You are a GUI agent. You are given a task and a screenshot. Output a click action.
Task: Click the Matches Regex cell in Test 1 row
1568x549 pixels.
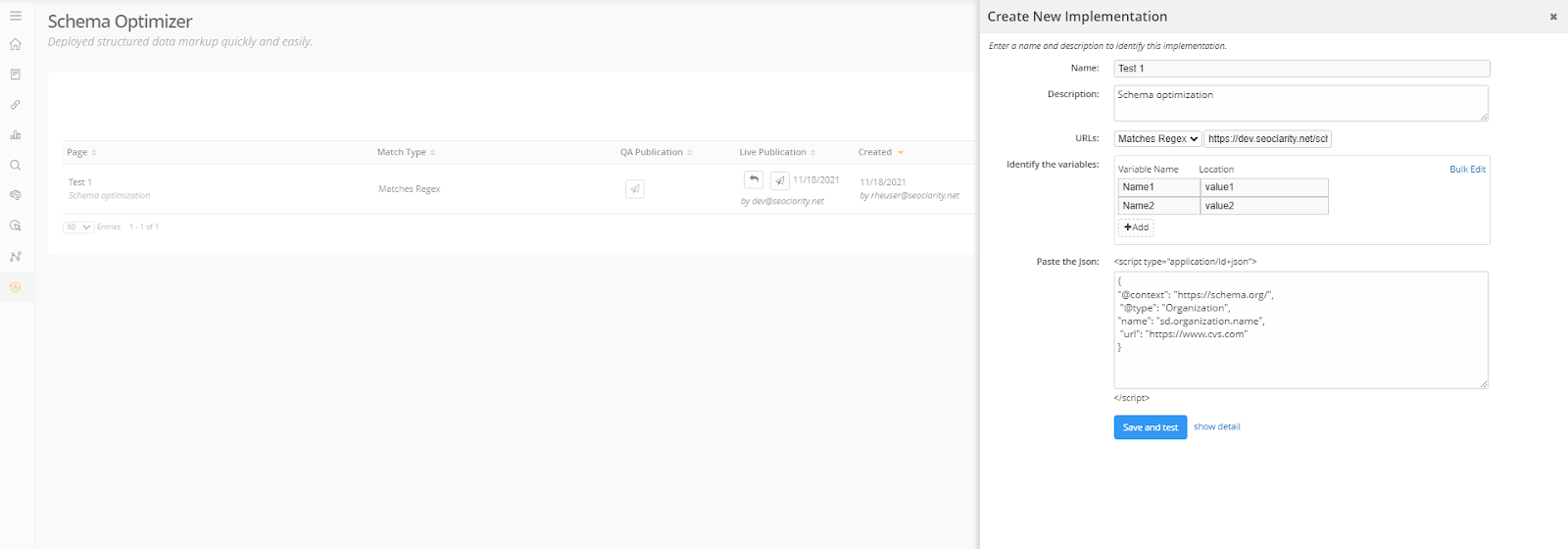[x=410, y=189]
